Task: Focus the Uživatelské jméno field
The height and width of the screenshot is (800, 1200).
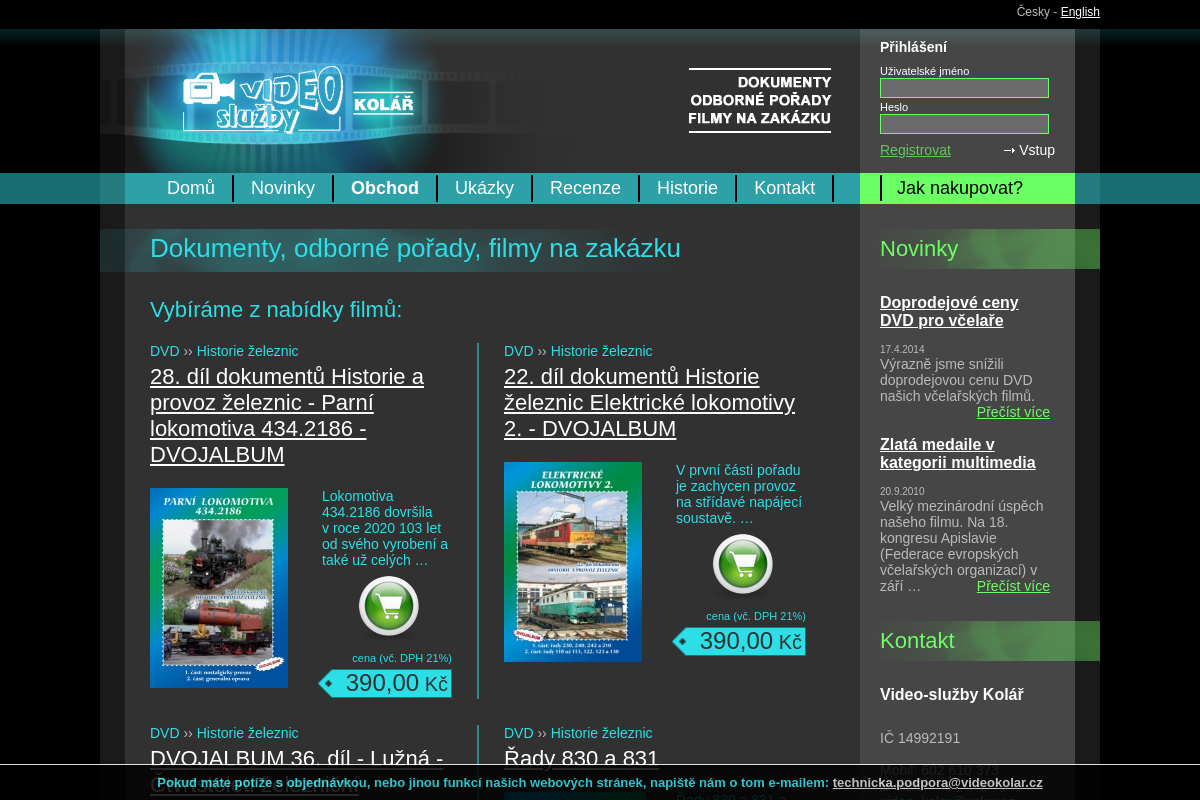Action: 964,88
